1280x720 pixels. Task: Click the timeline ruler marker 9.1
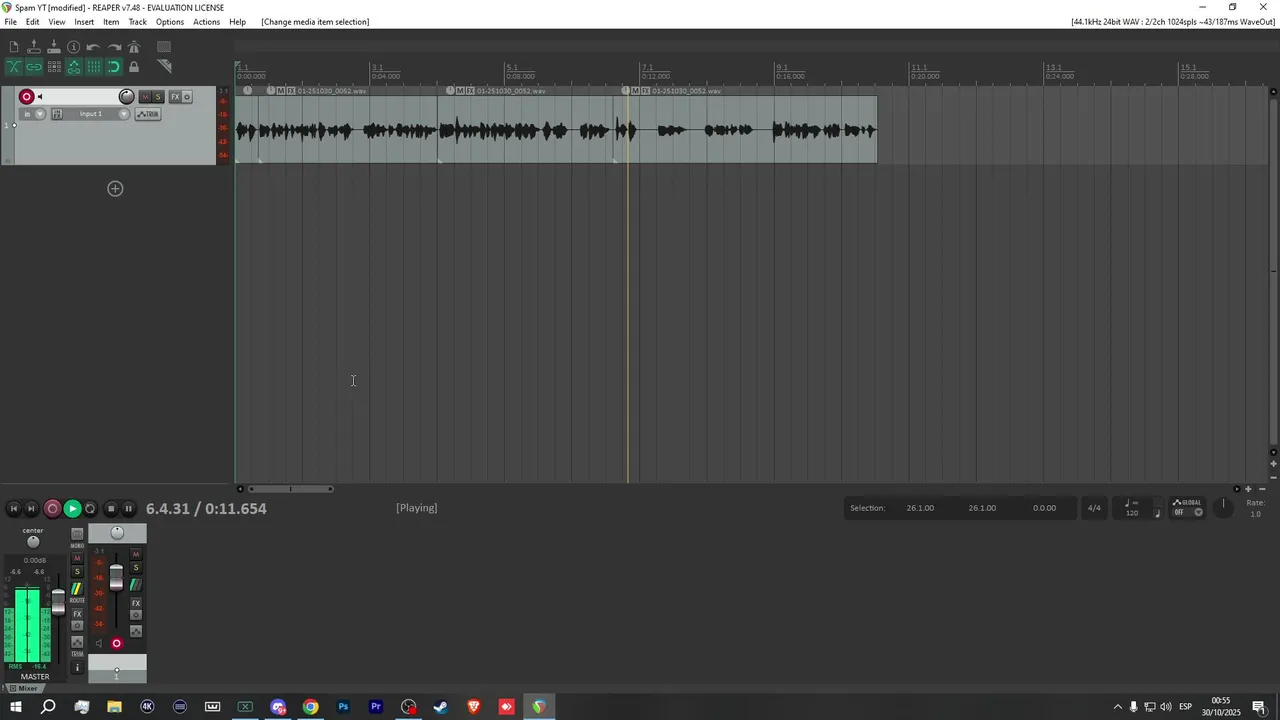pos(782,67)
